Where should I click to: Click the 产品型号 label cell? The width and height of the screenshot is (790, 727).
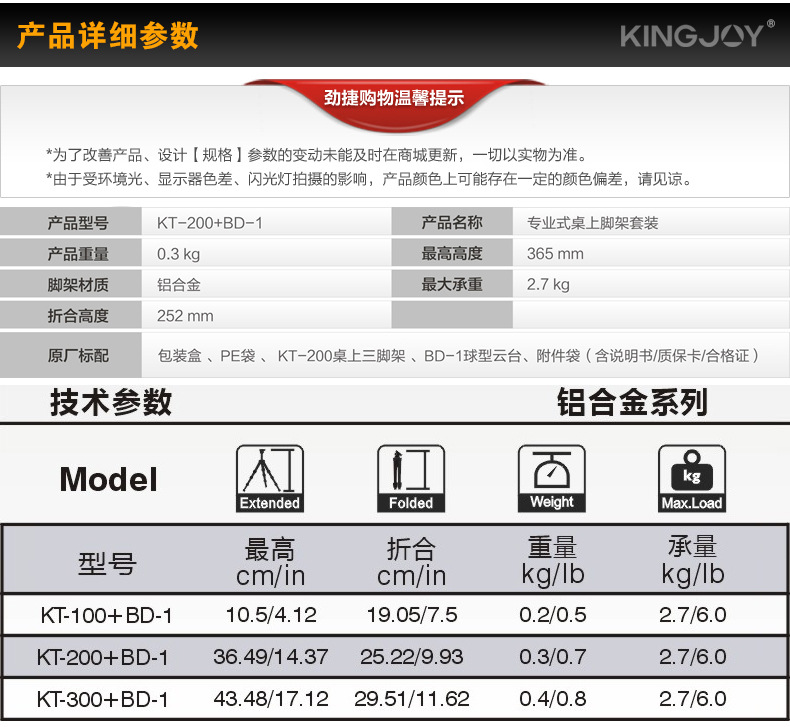tap(71, 222)
